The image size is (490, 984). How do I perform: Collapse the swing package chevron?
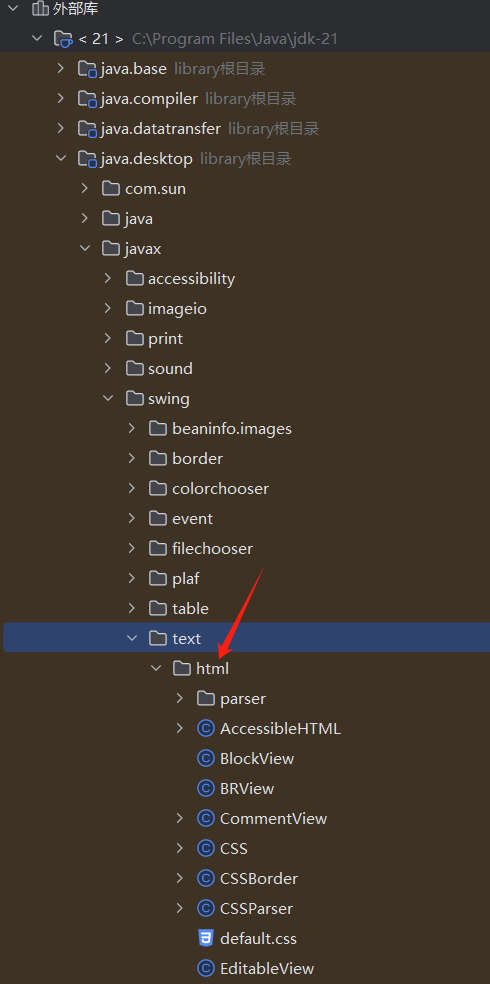click(x=108, y=398)
